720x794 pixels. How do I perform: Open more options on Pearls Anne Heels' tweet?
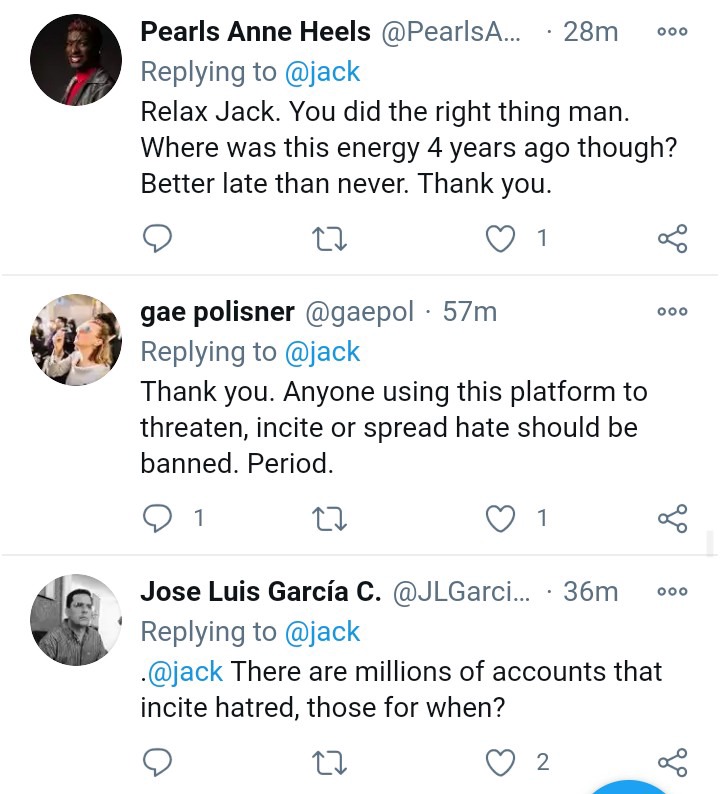(672, 31)
